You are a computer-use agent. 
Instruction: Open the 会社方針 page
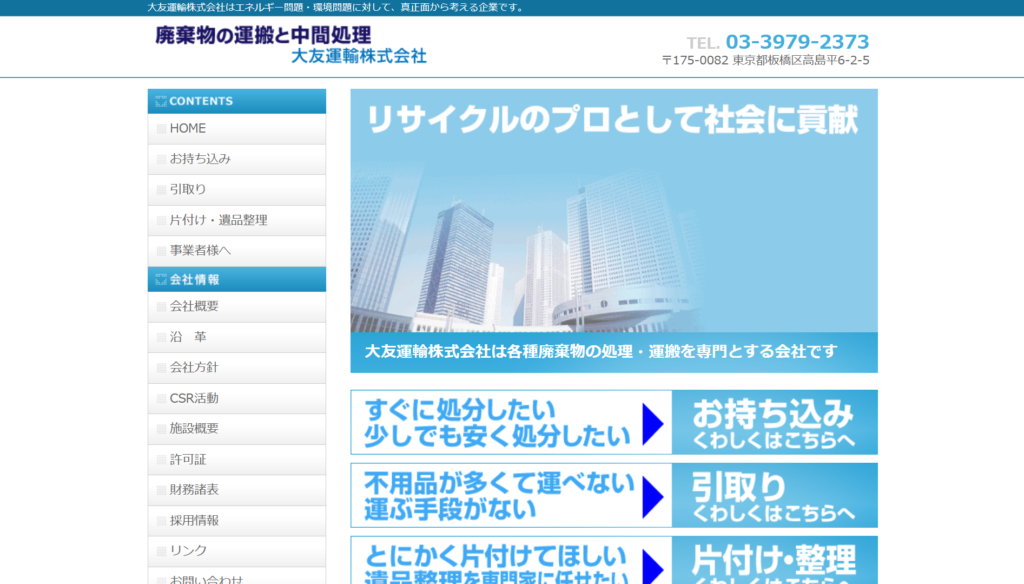(x=194, y=368)
